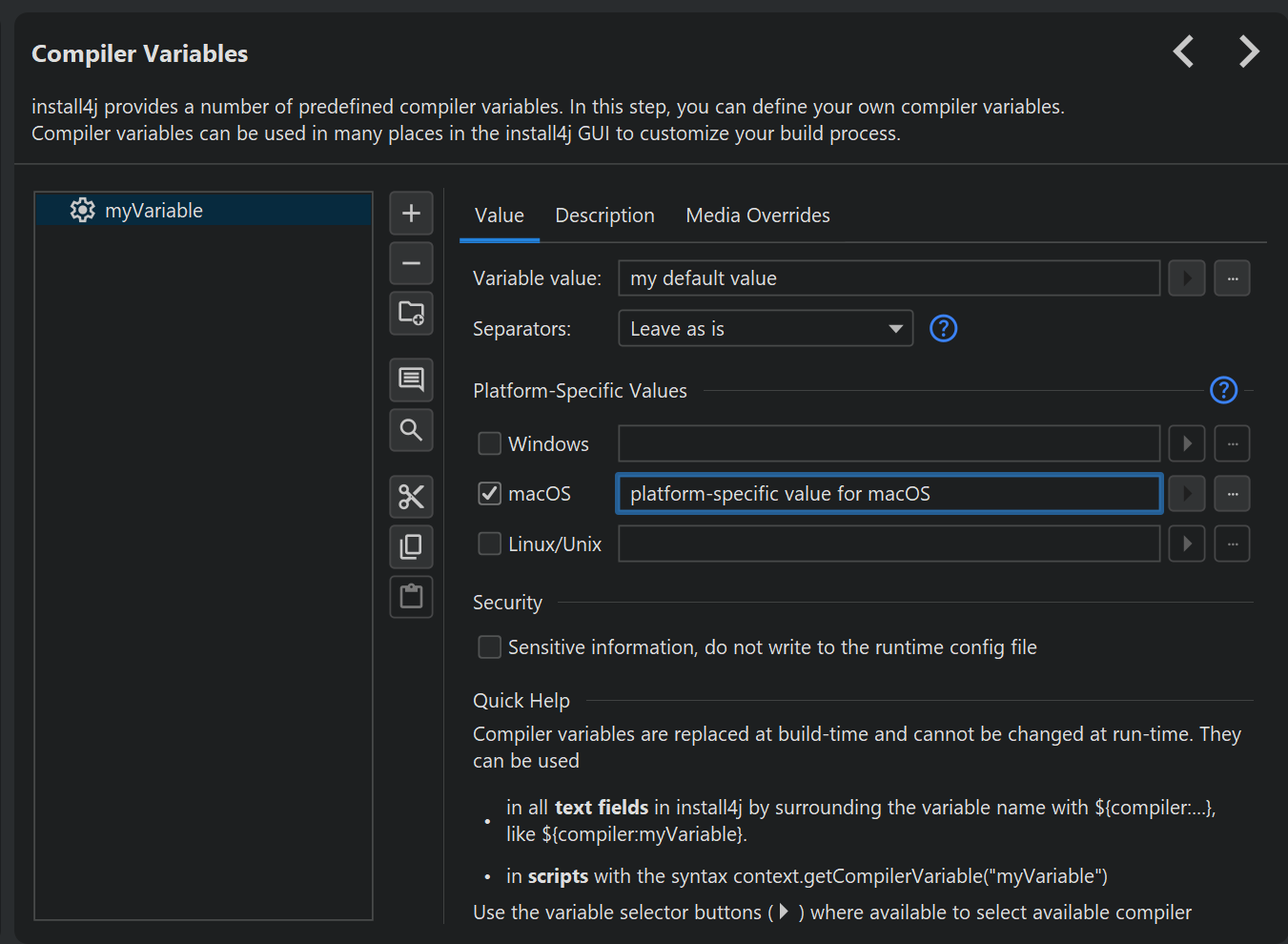Open the Separators dropdown
This screenshot has width=1288, height=944.
coord(766,329)
